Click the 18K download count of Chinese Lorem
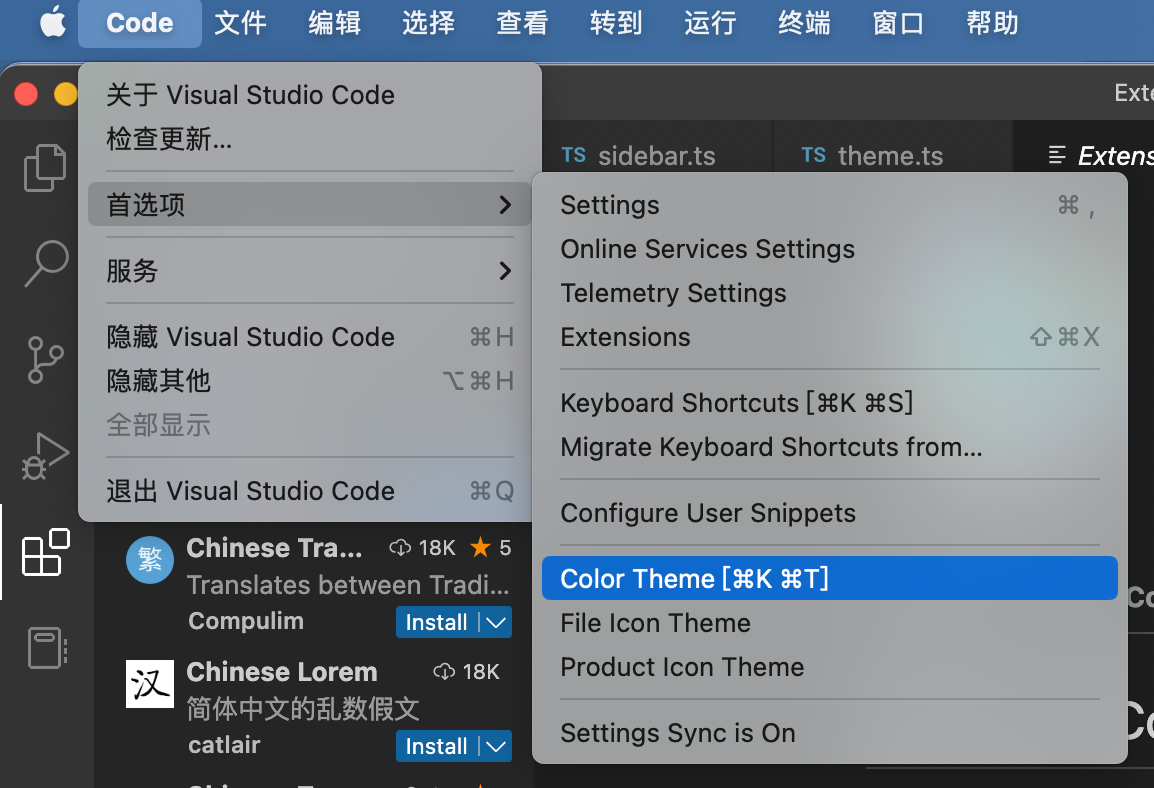 coord(467,672)
